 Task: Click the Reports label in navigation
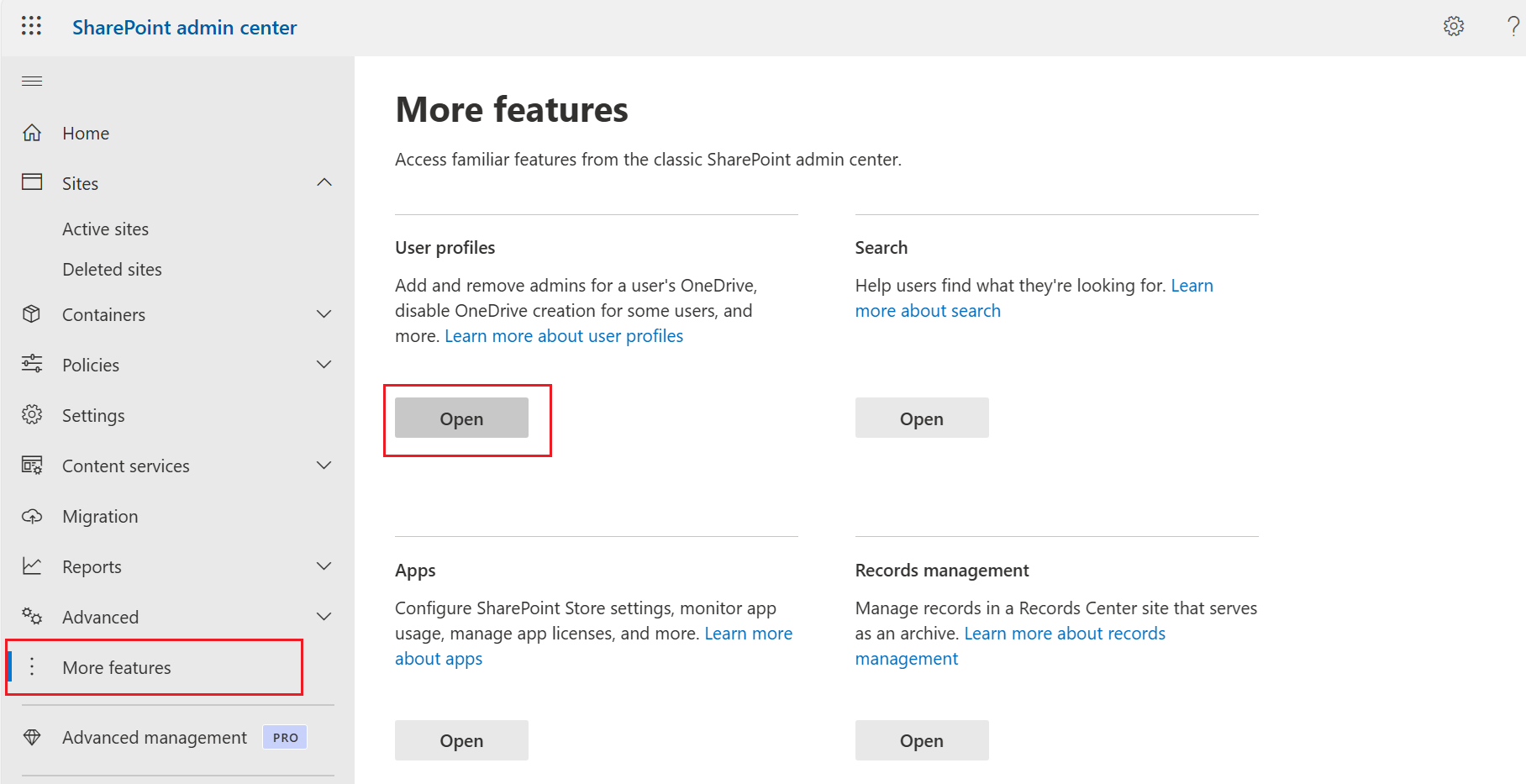(x=92, y=567)
